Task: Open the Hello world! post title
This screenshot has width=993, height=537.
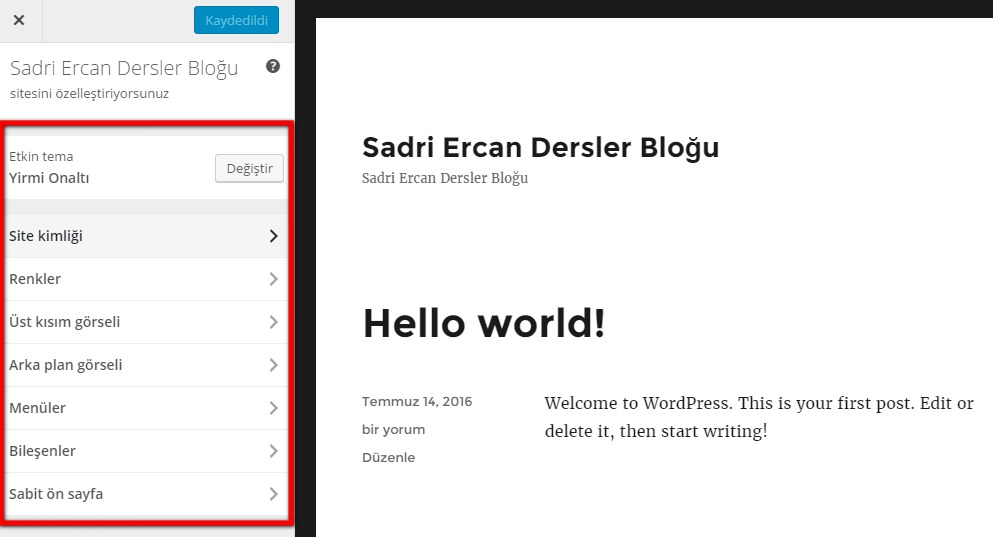Action: point(484,323)
